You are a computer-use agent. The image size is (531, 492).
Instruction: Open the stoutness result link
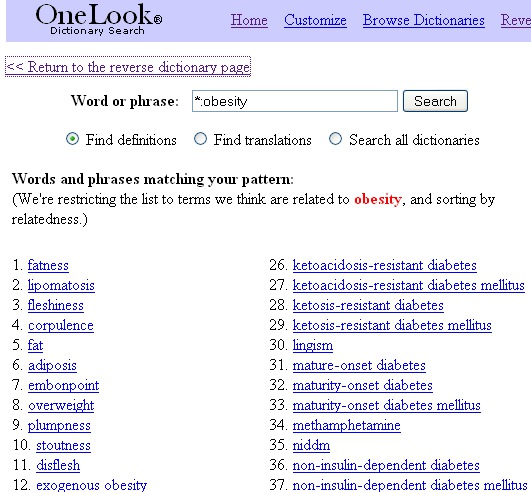click(63, 445)
